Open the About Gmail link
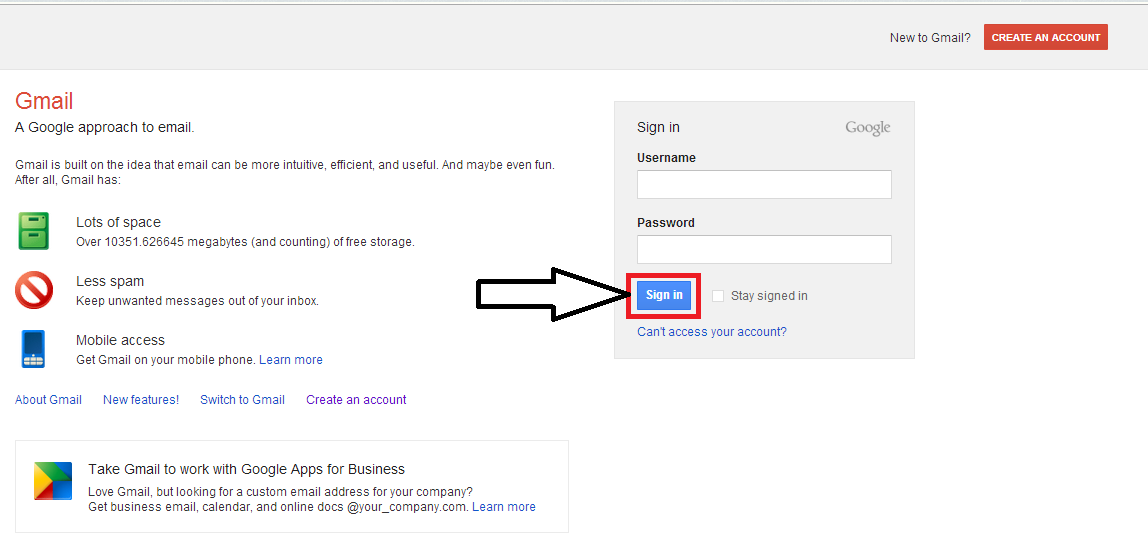This screenshot has width=1148, height=535. (x=48, y=400)
